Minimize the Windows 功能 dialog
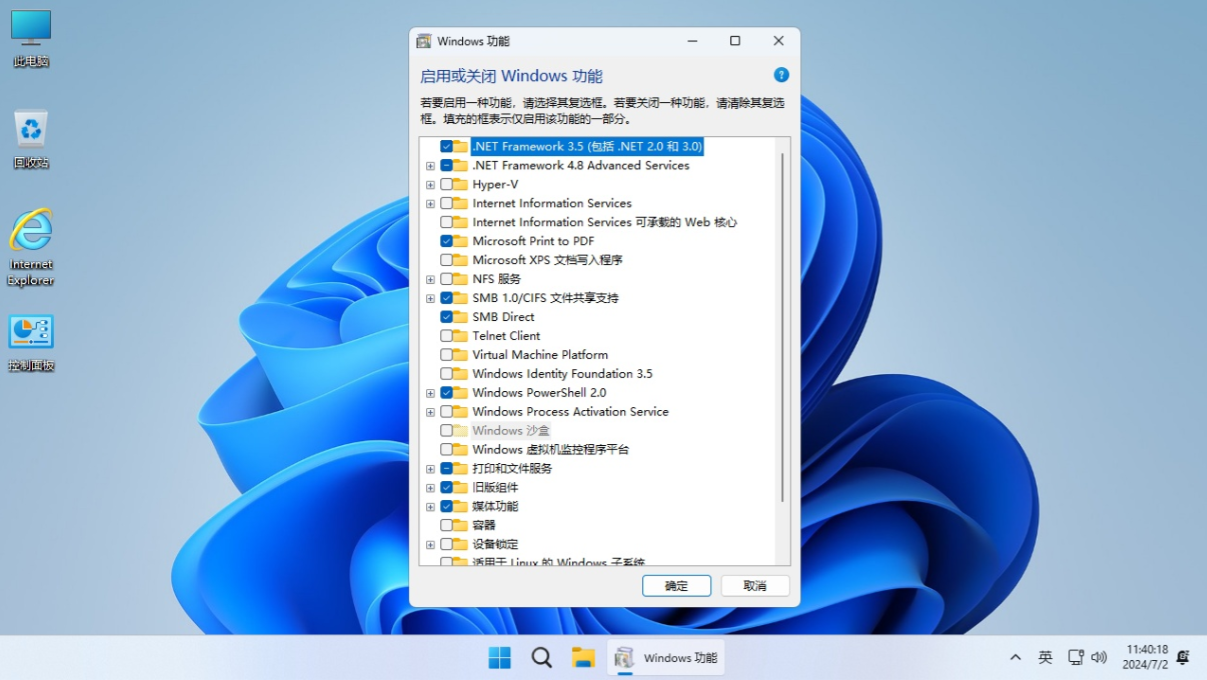Image resolution: width=1207 pixels, height=680 pixels. [692, 41]
